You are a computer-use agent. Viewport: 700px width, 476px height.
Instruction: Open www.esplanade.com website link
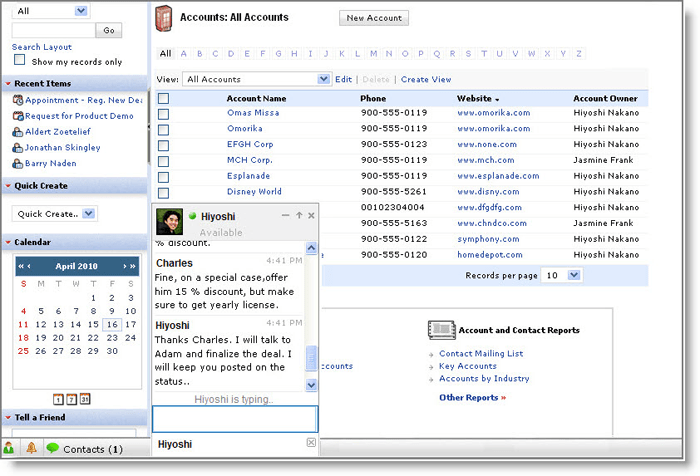[x=498, y=176]
